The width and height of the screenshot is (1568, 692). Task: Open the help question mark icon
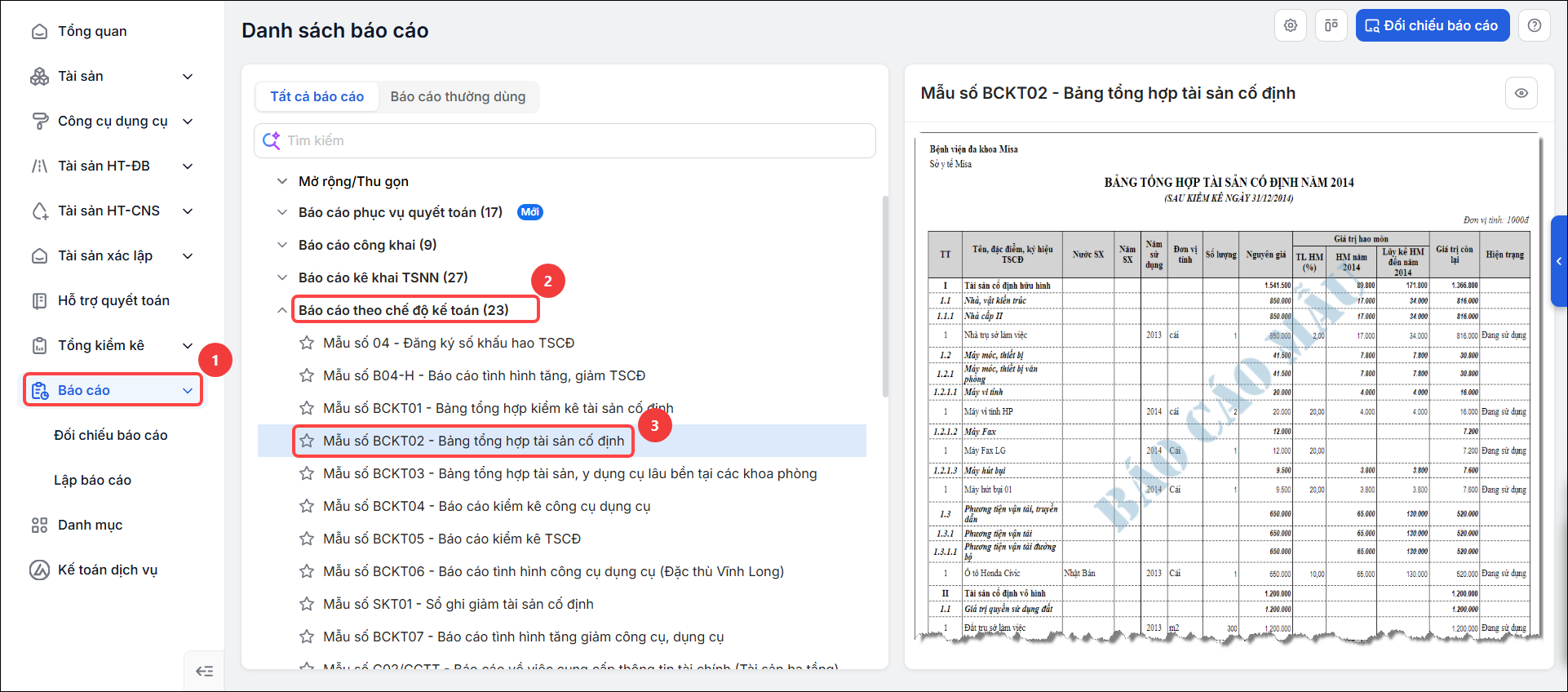coord(1535,25)
